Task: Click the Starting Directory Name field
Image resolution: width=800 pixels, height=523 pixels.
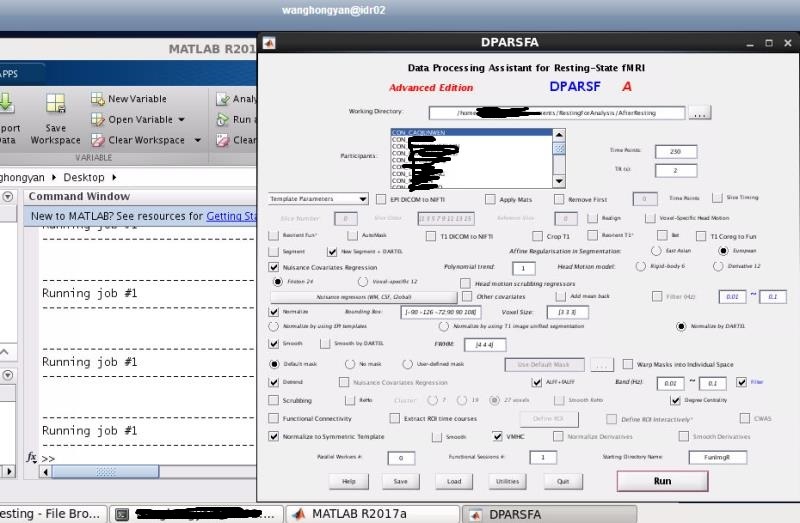Action: [717, 457]
